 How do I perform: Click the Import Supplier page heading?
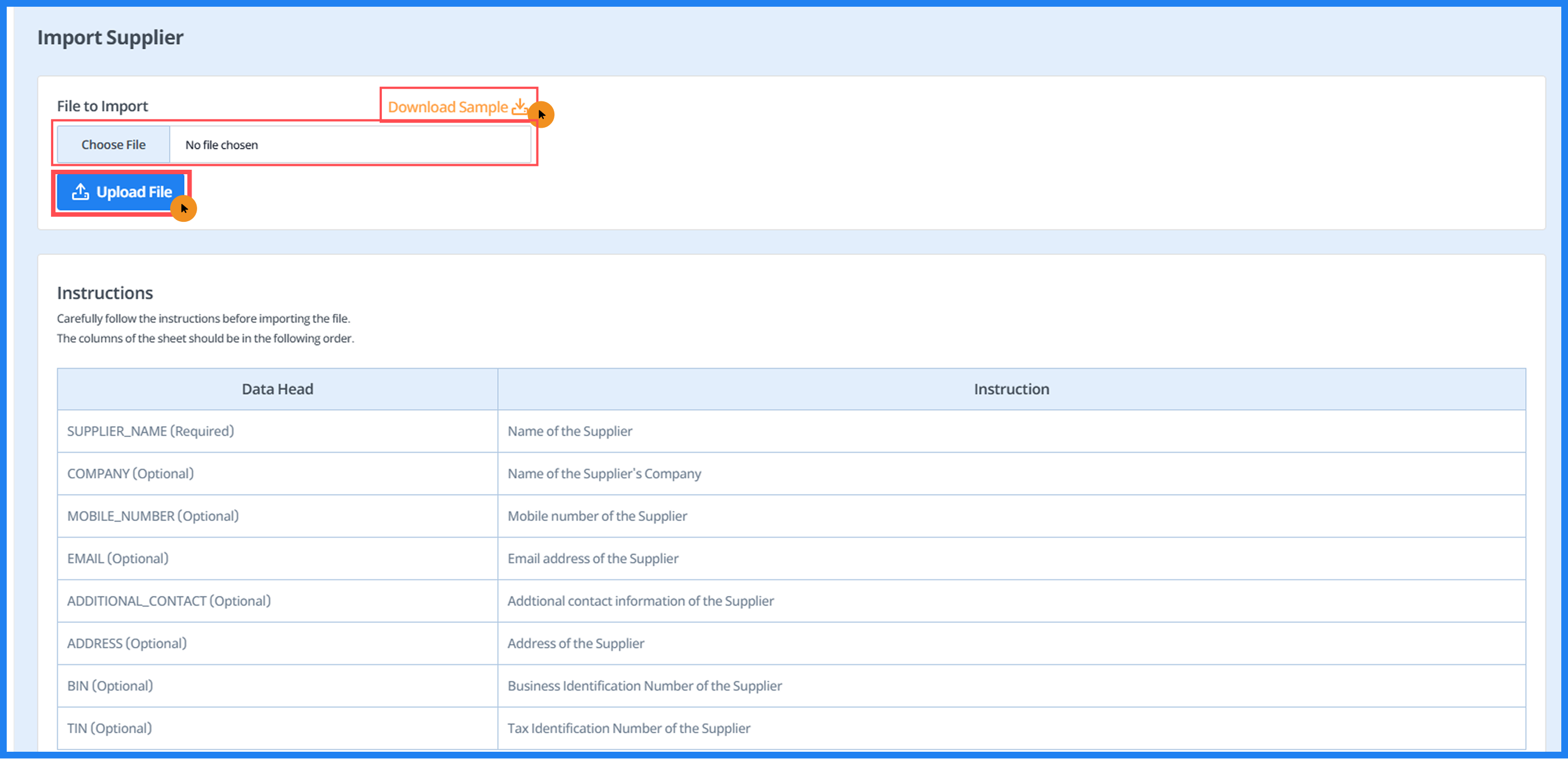110,38
